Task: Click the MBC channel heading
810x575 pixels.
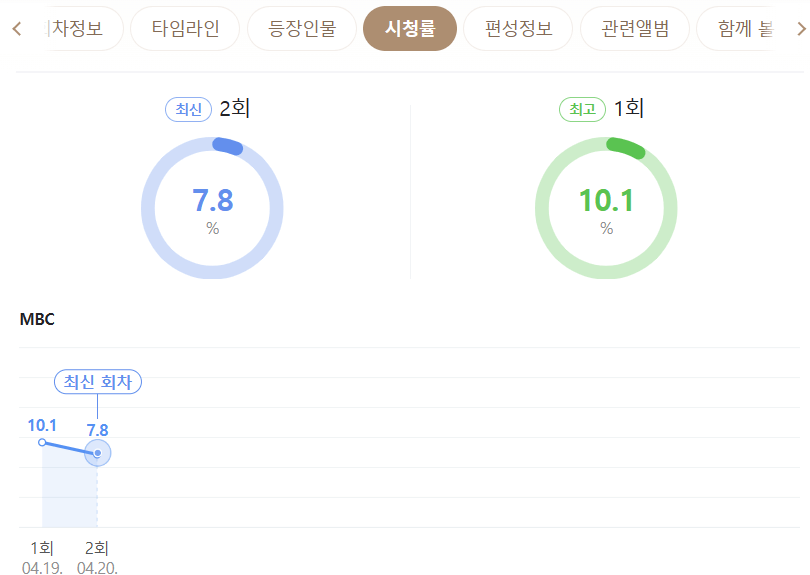Action: coord(37,319)
